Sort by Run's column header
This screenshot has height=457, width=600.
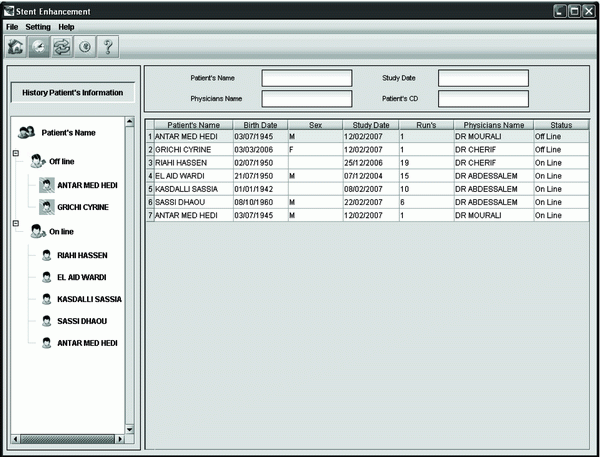(x=426, y=125)
